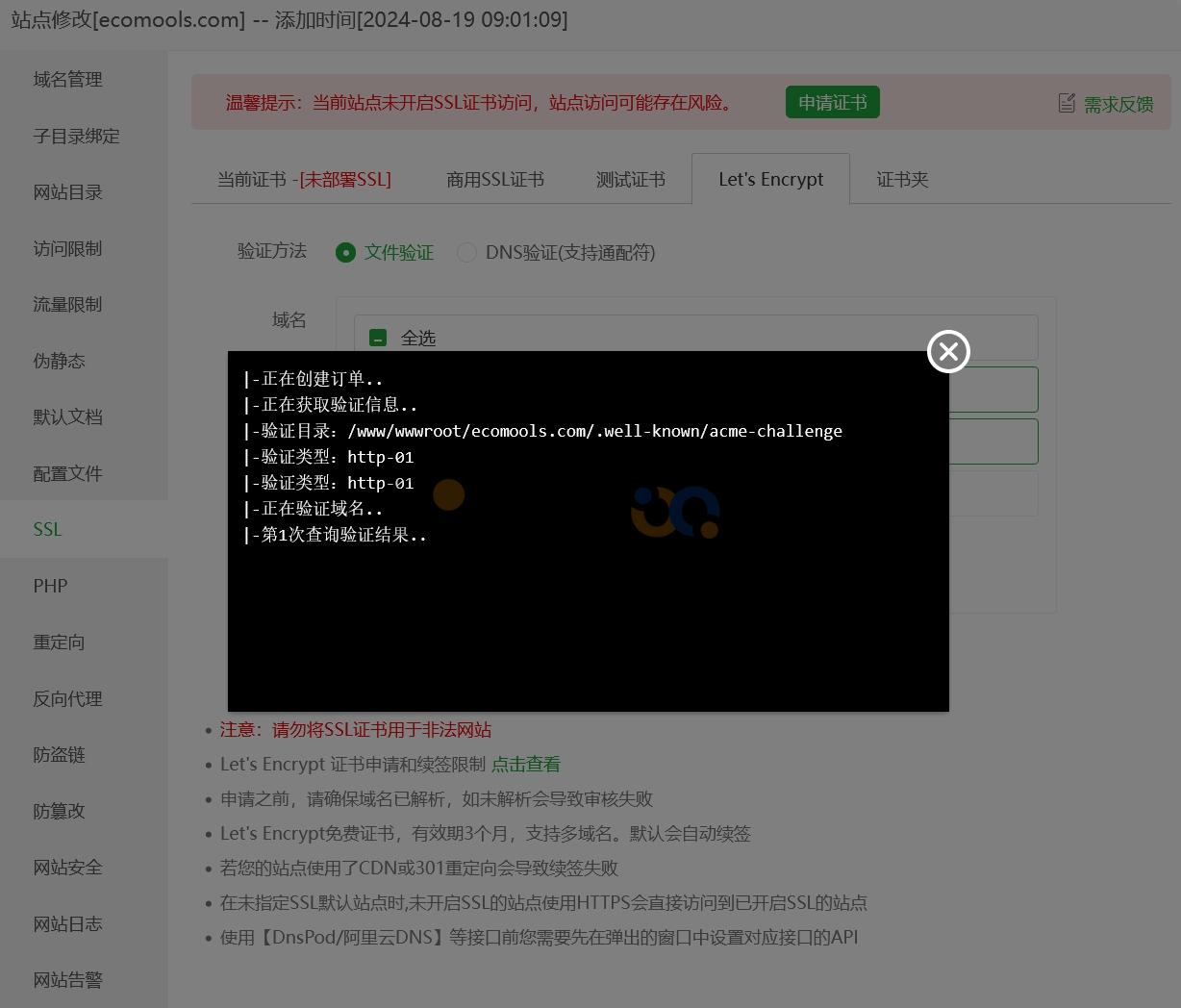This screenshot has width=1181, height=1008.
Task: Open 访问限制 sidebar item
Action: (x=67, y=248)
